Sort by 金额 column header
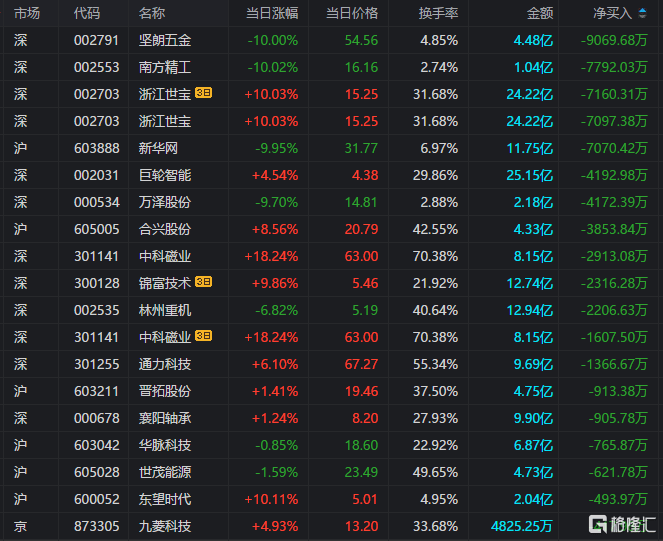Viewport: 663px width, 541px height. (x=540, y=14)
